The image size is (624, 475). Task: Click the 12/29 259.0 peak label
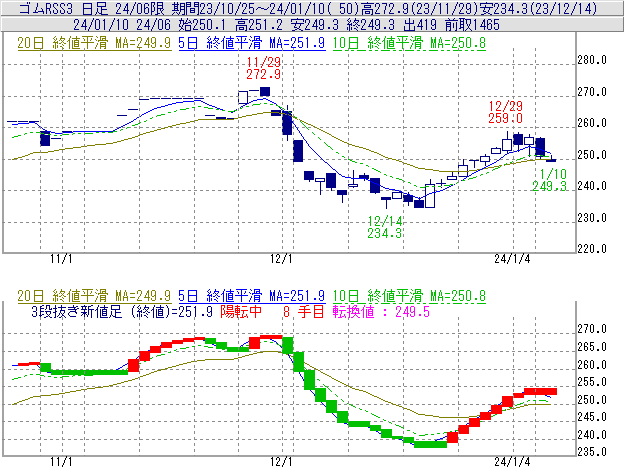[x=505, y=112]
